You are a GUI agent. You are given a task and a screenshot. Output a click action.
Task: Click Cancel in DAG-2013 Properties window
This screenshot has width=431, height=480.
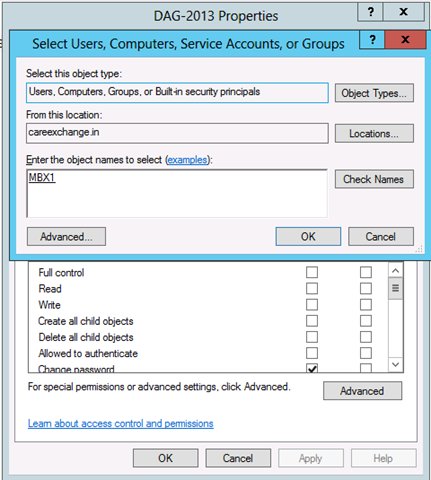pyautogui.click(x=238, y=458)
